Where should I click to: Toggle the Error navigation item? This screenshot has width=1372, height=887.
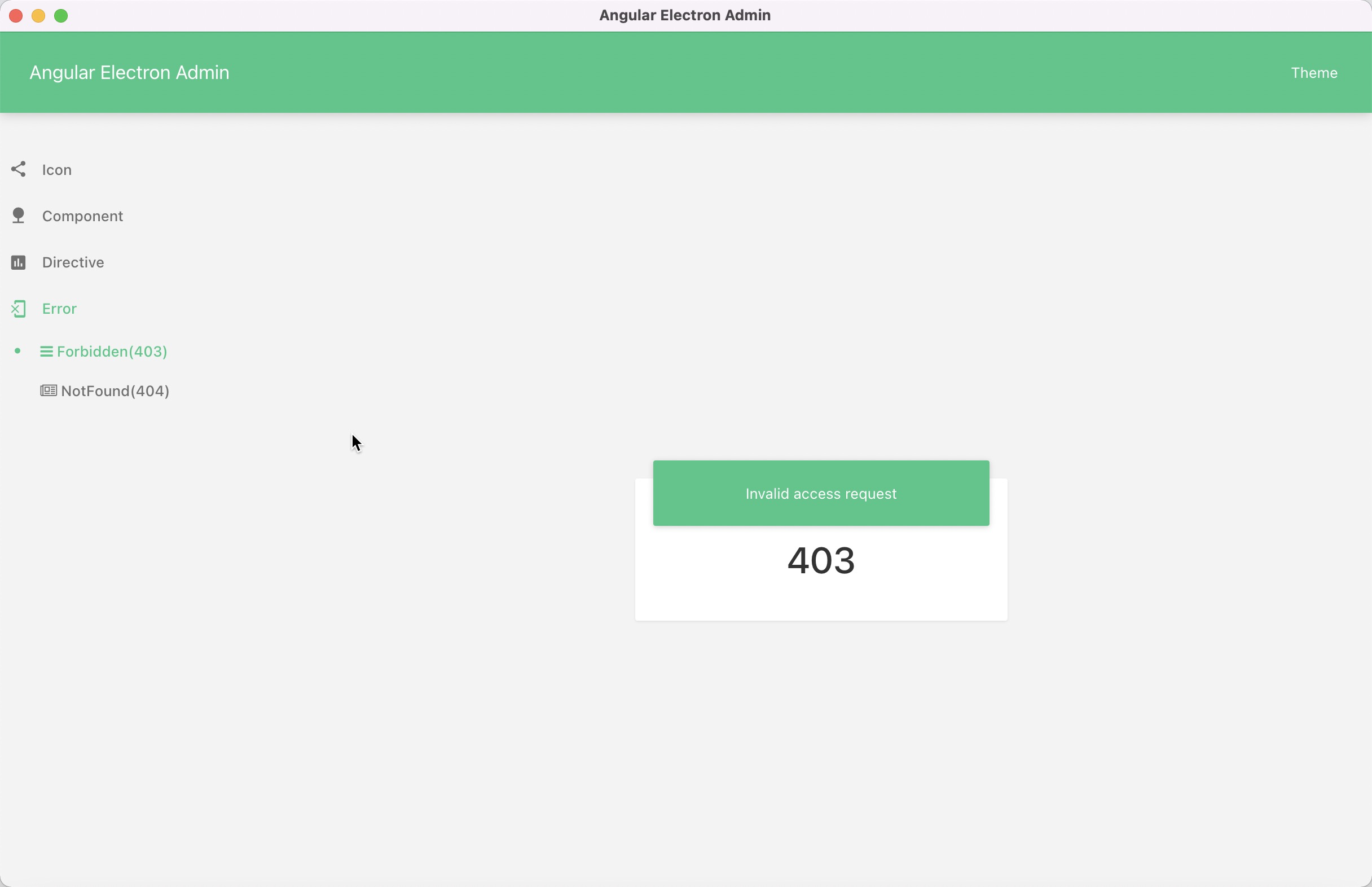59,308
